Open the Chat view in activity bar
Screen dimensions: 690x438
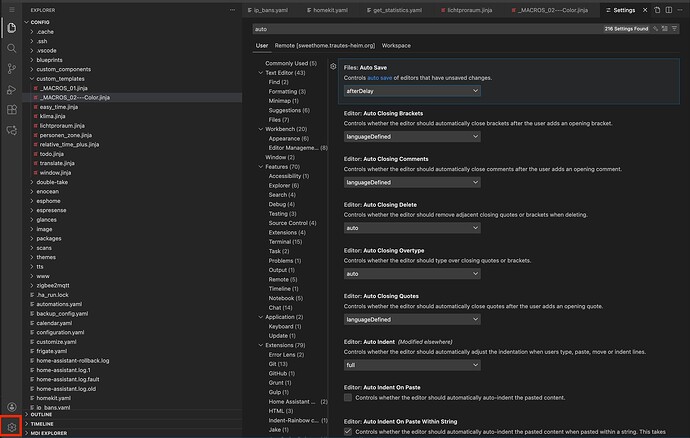coord(11,130)
